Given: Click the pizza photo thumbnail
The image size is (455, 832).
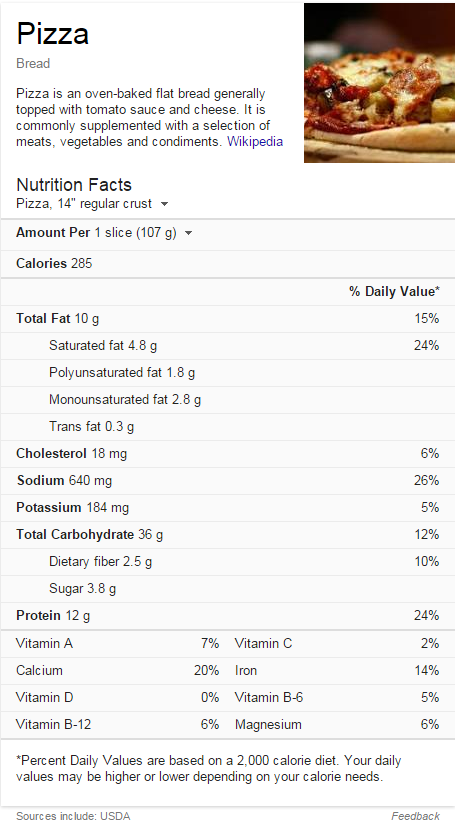Looking at the screenshot, I should (379, 83).
